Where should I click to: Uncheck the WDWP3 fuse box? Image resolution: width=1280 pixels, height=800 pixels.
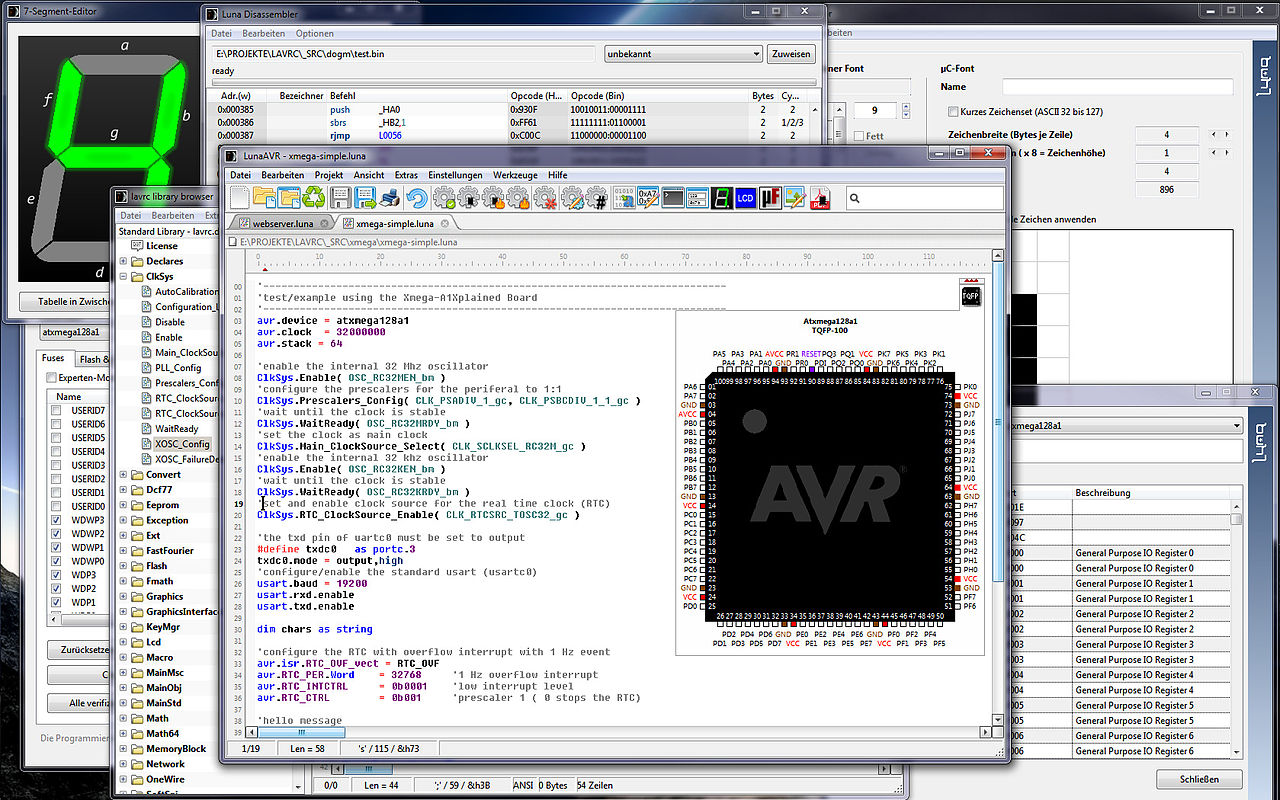(56, 520)
